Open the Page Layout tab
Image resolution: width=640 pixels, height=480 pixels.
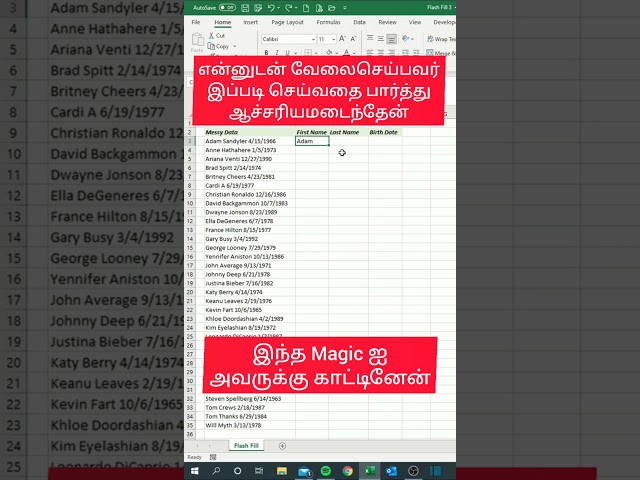(287, 22)
